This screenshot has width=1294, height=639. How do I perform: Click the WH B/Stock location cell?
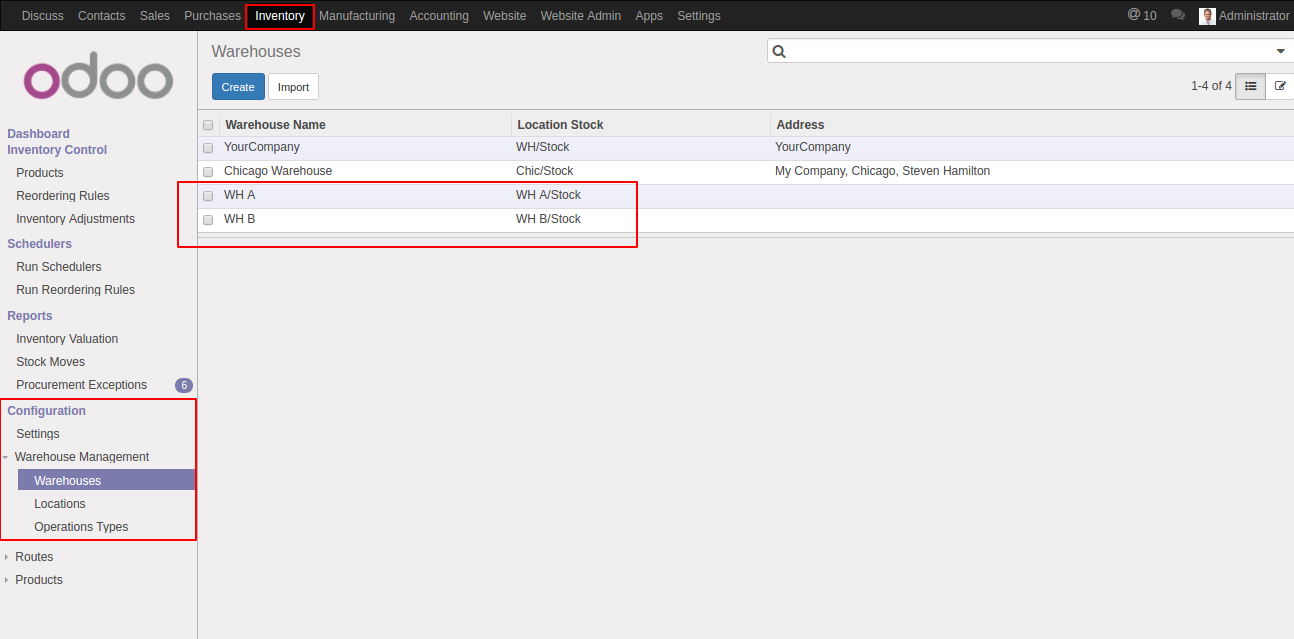[548, 219]
